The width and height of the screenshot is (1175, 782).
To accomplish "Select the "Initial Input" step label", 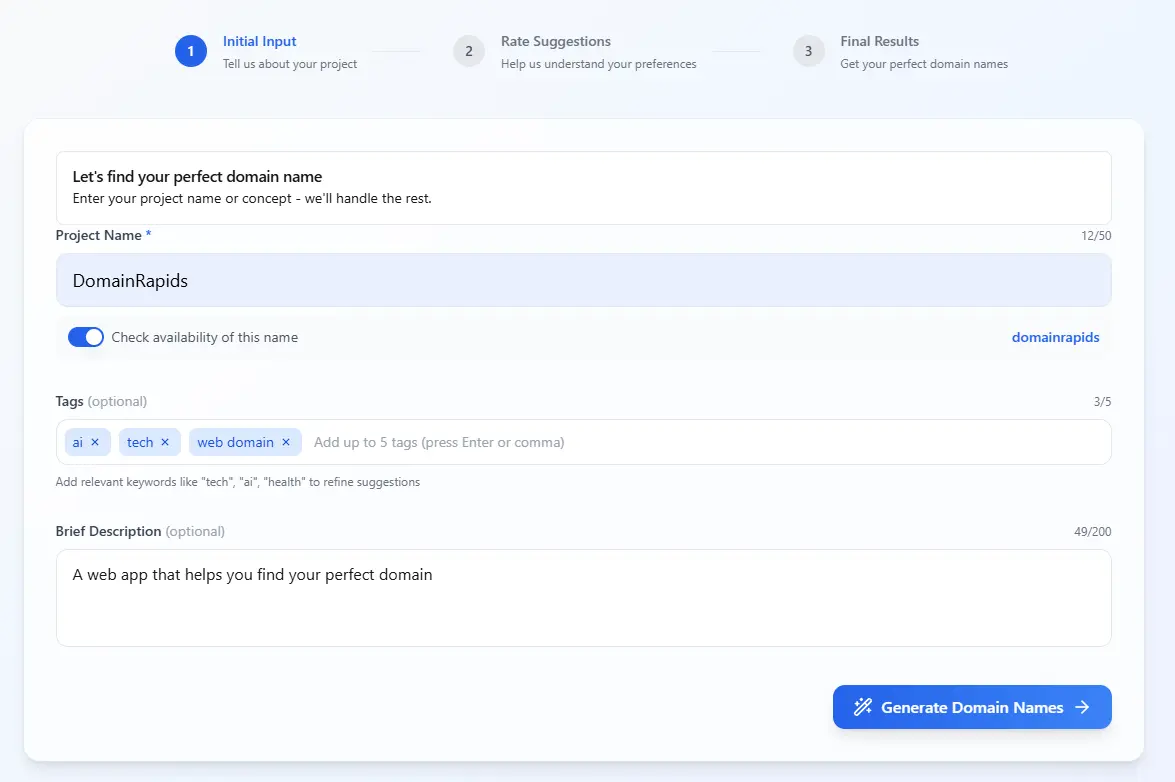I will pos(259,41).
